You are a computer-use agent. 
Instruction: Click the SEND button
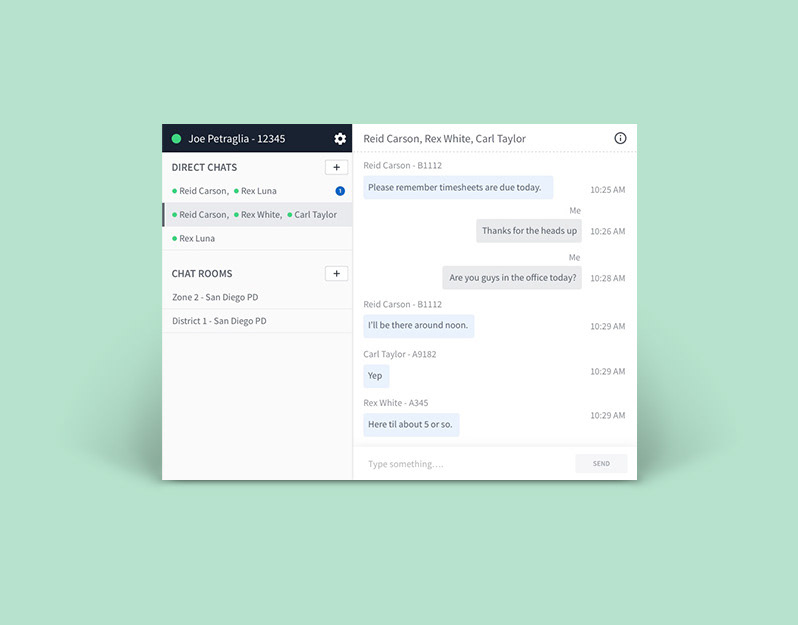point(601,464)
